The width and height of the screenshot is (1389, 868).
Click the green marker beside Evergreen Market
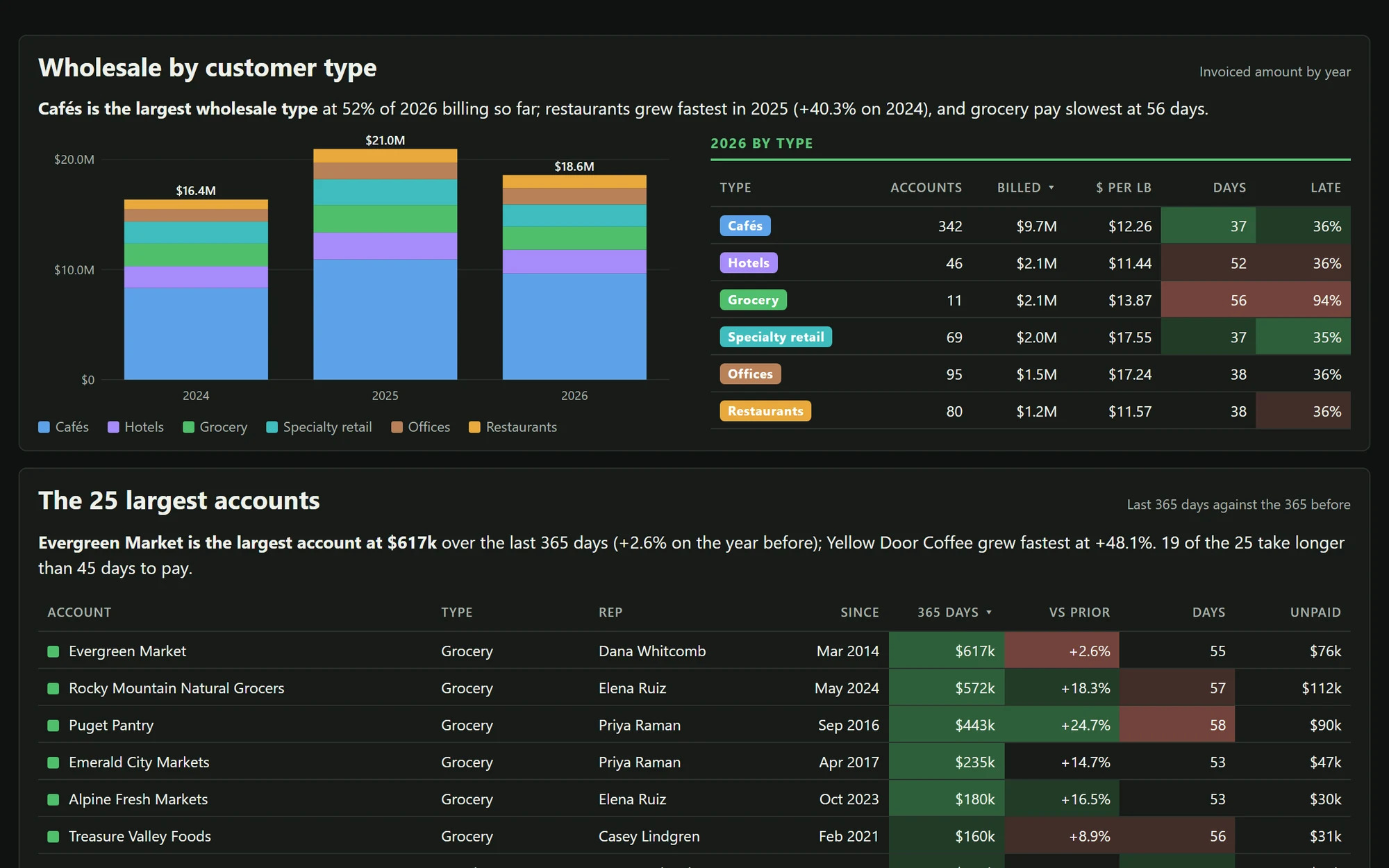53,651
